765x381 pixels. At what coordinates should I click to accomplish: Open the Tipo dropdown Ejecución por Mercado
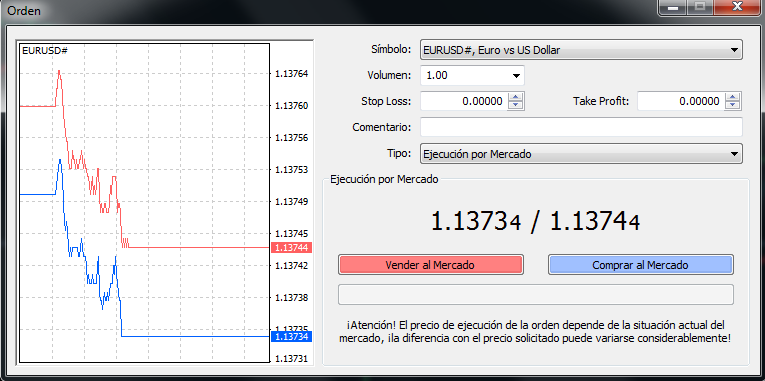tap(581, 154)
